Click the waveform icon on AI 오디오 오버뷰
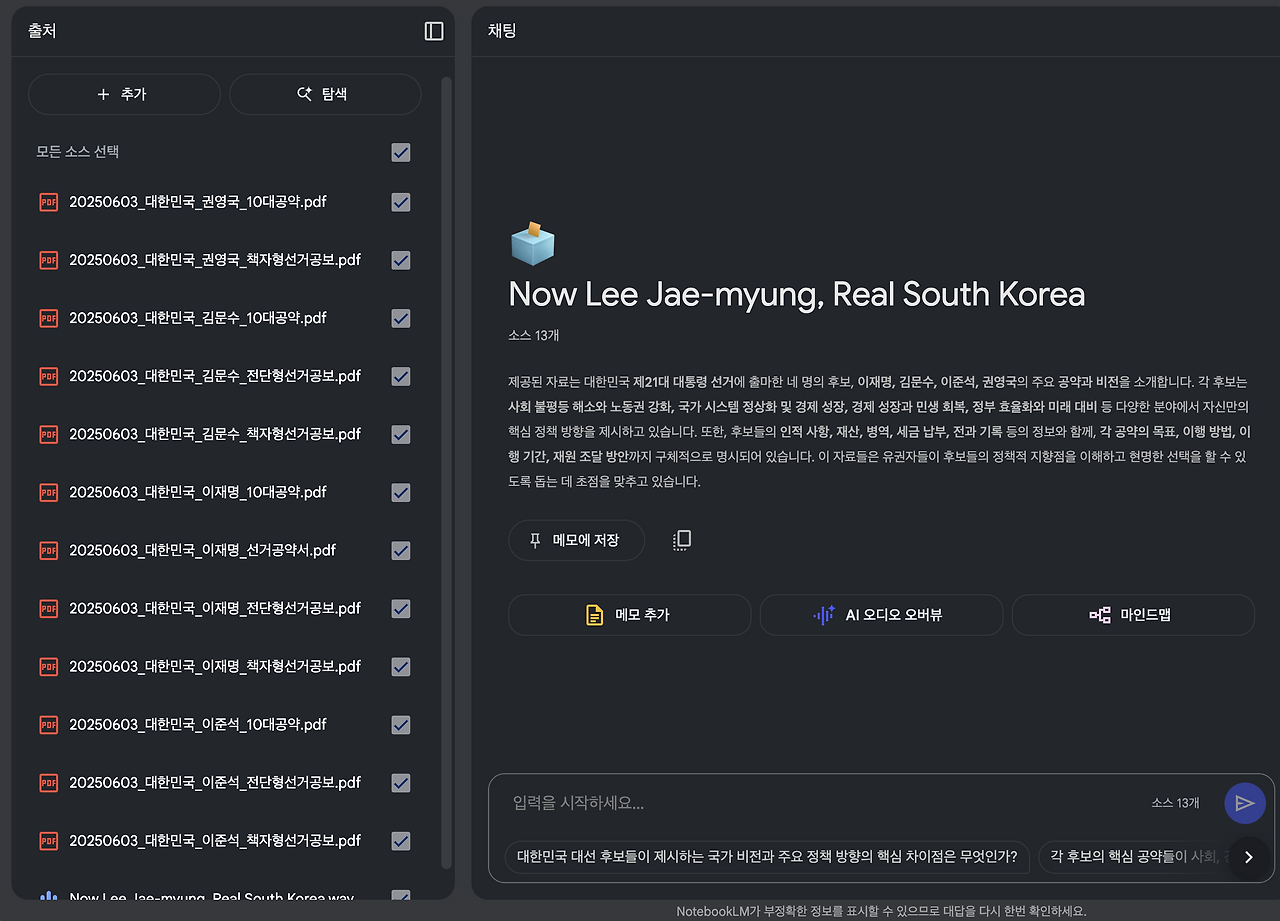 (x=822, y=614)
